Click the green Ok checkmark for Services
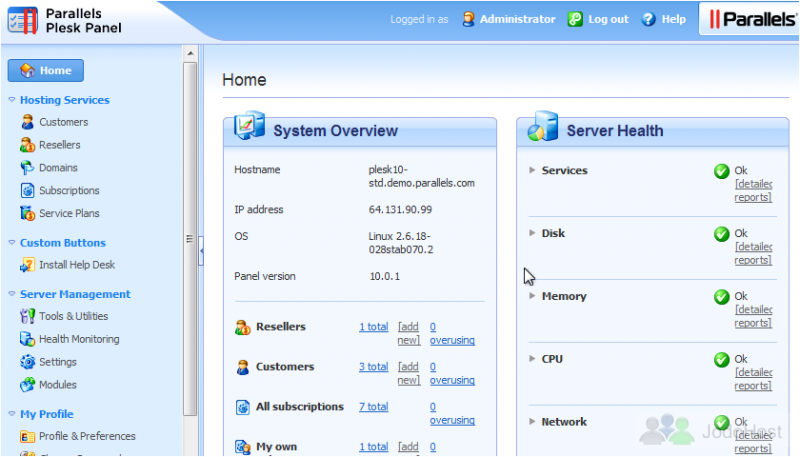 pos(721,171)
